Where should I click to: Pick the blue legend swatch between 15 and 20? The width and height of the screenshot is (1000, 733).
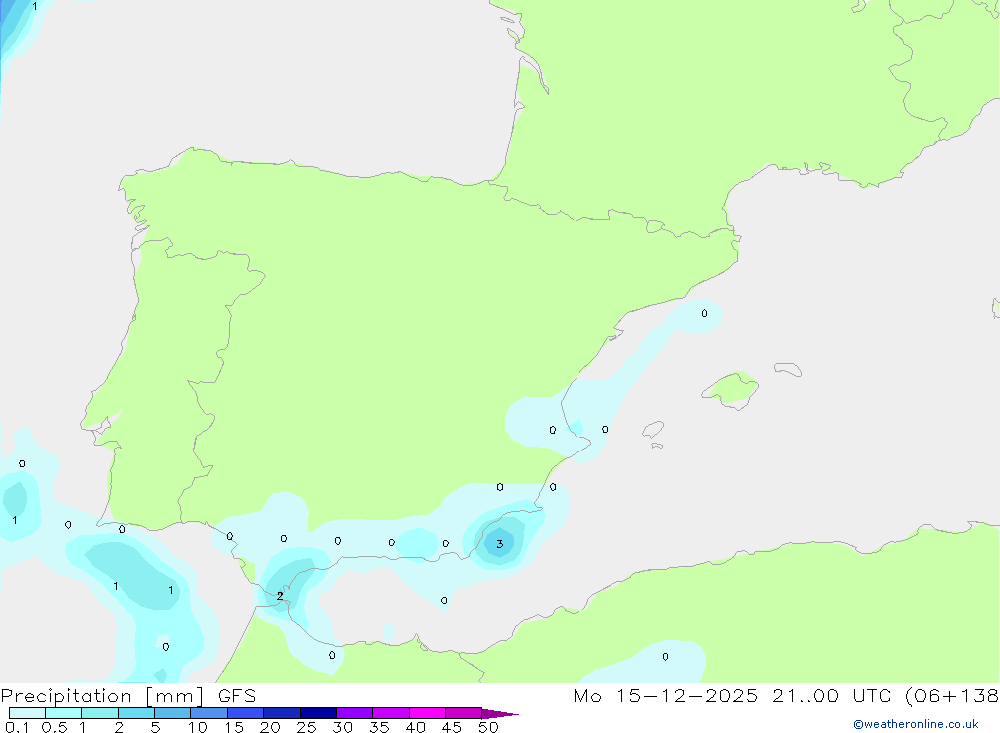point(246,713)
